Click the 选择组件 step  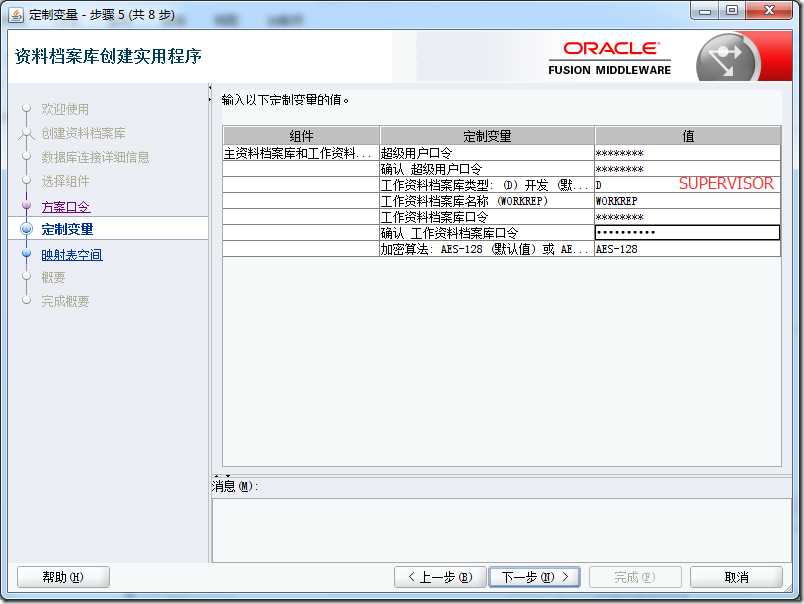(x=65, y=181)
